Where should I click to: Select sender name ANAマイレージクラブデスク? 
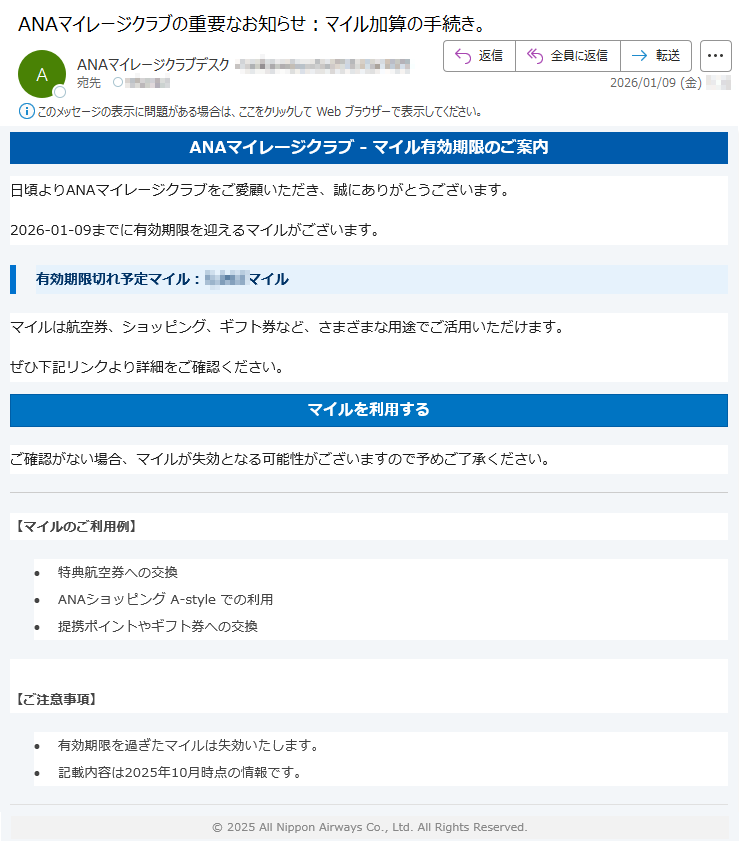tap(152, 65)
